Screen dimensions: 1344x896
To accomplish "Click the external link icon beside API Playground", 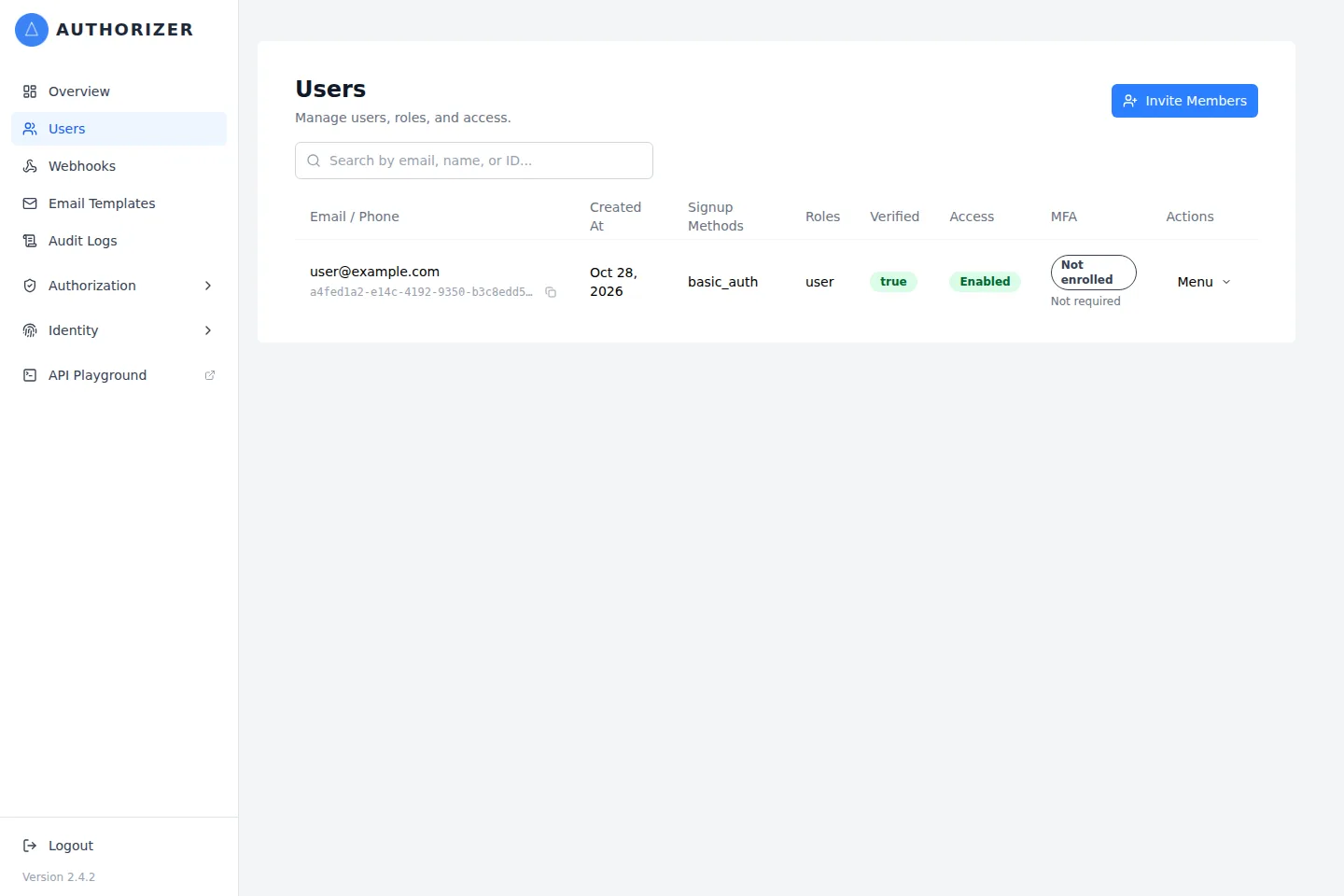I will pos(210,375).
